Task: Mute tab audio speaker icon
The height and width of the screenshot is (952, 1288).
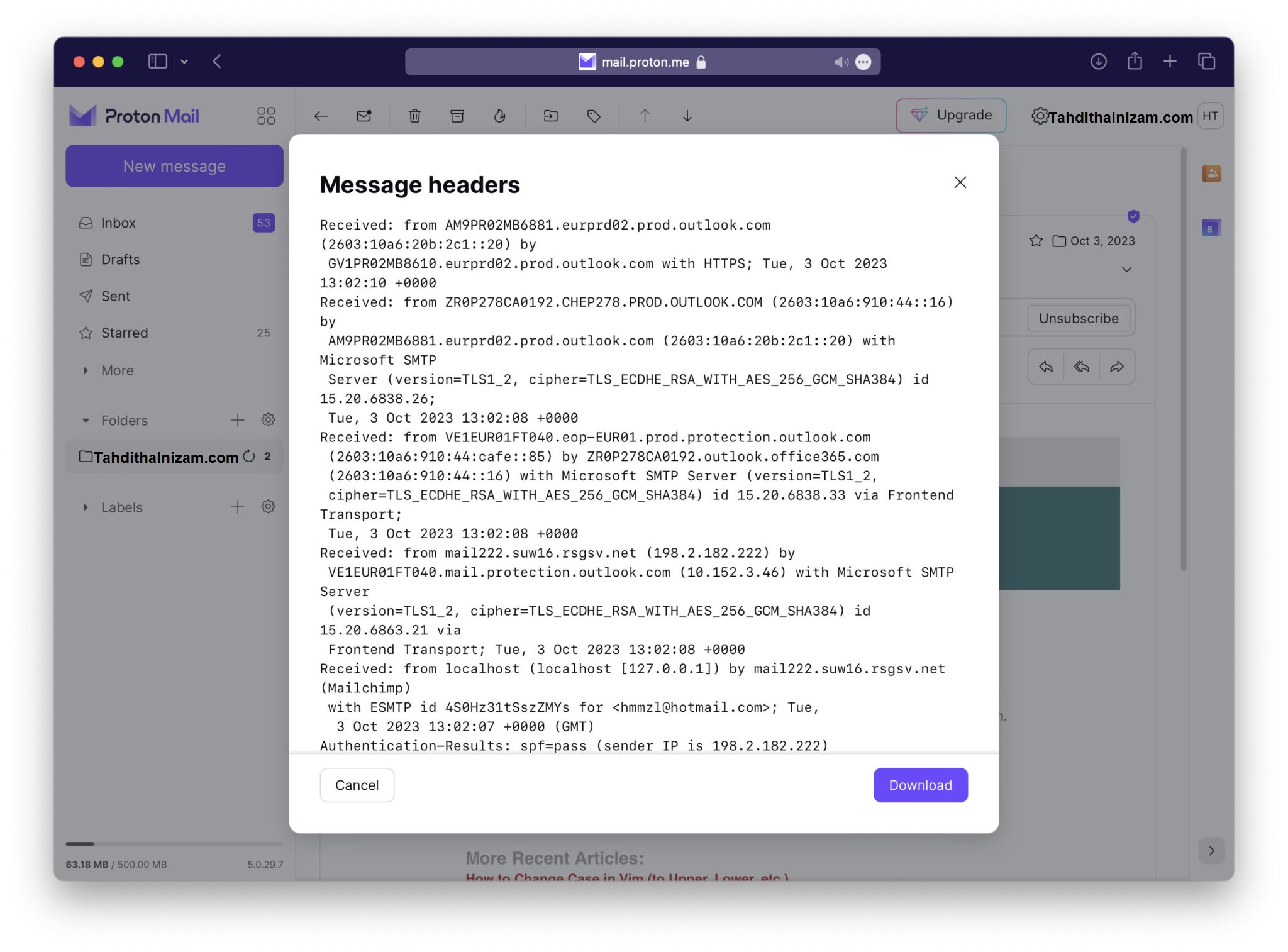Action: coord(841,62)
